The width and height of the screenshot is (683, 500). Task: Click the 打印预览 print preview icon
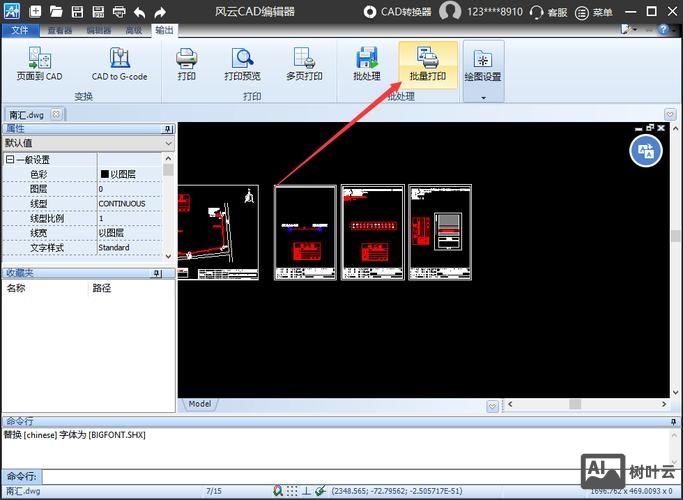pyautogui.click(x=242, y=64)
